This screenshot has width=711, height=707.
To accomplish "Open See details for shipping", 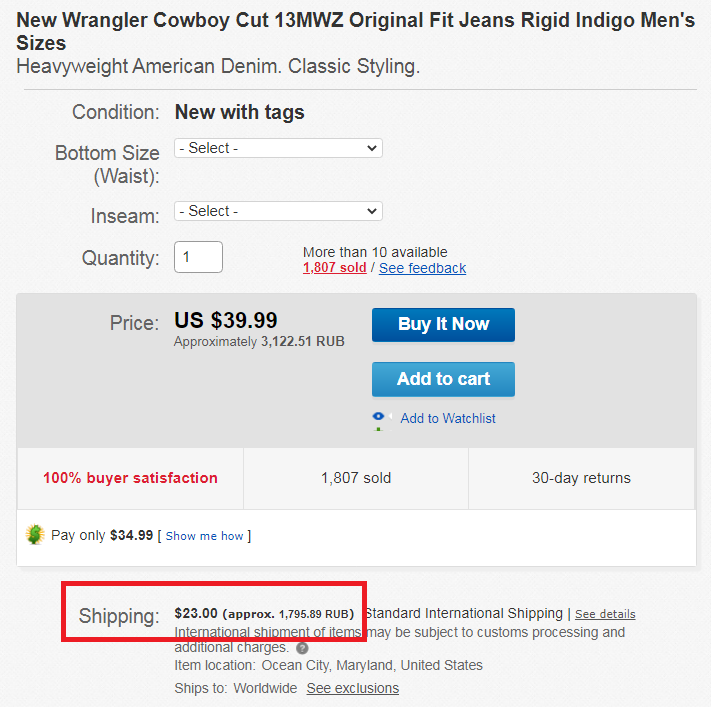I will pyautogui.click(x=605, y=614).
